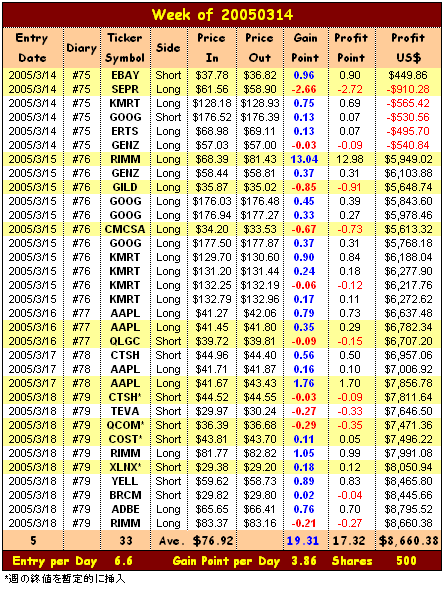444x596 pixels.
Task: Click the $44.96 price in cell
Action: click(212, 355)
